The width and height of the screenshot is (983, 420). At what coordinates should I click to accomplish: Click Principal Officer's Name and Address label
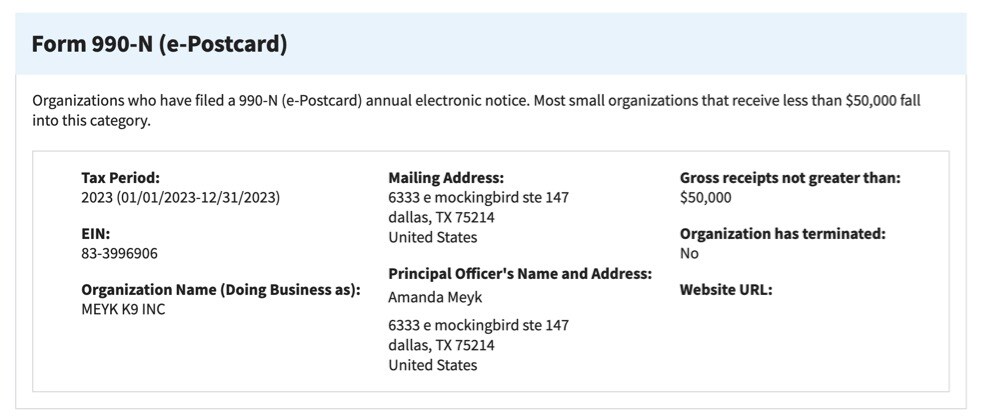(x=520, y=274)
